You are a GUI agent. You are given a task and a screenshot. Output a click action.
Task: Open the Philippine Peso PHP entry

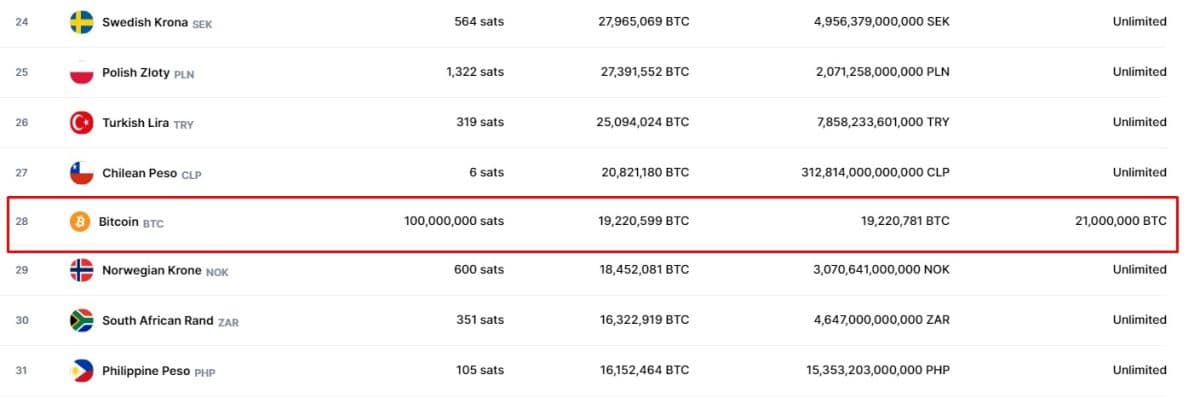tap(158, 371)
